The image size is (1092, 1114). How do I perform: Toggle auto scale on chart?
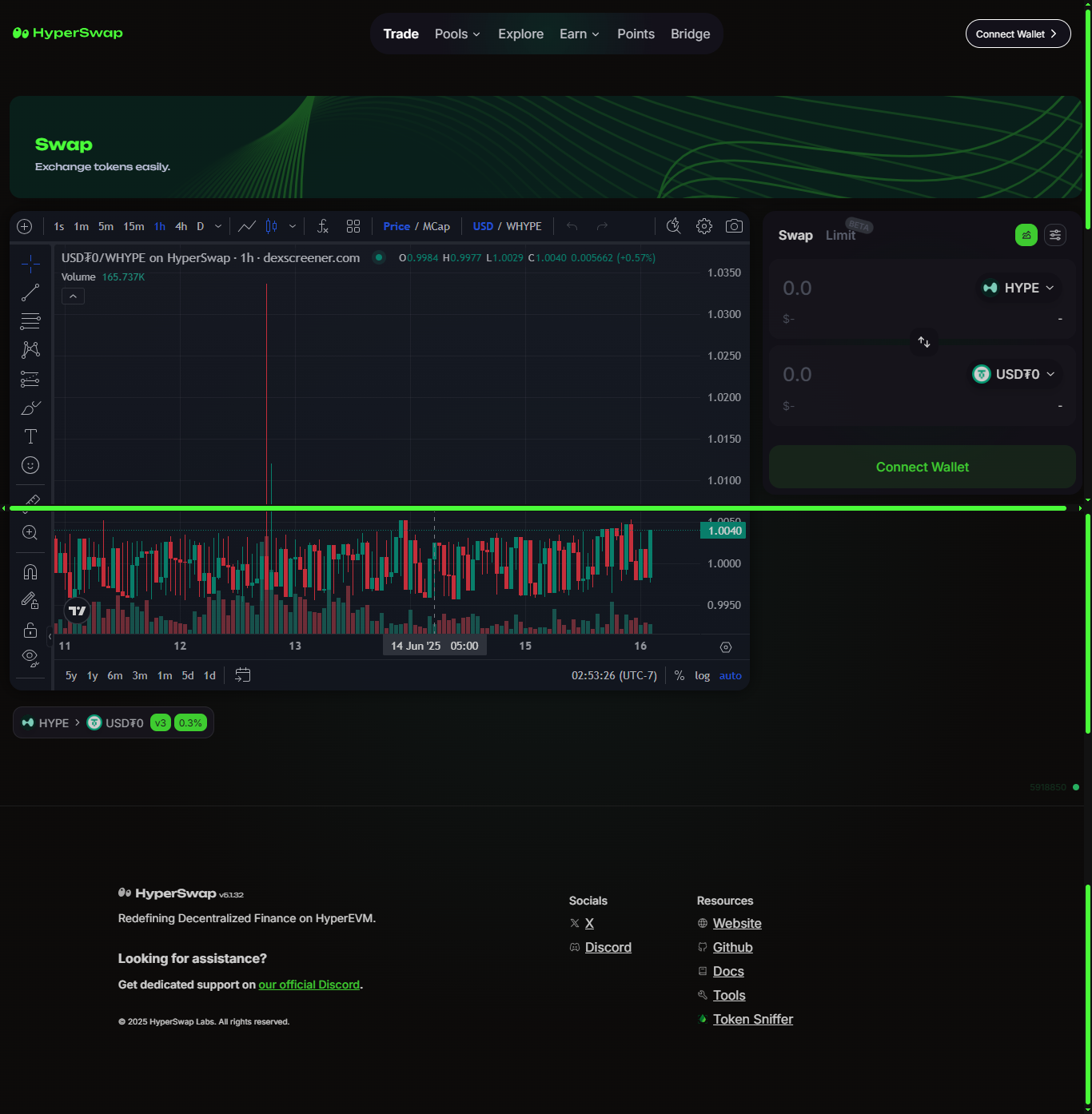(731, 675)
